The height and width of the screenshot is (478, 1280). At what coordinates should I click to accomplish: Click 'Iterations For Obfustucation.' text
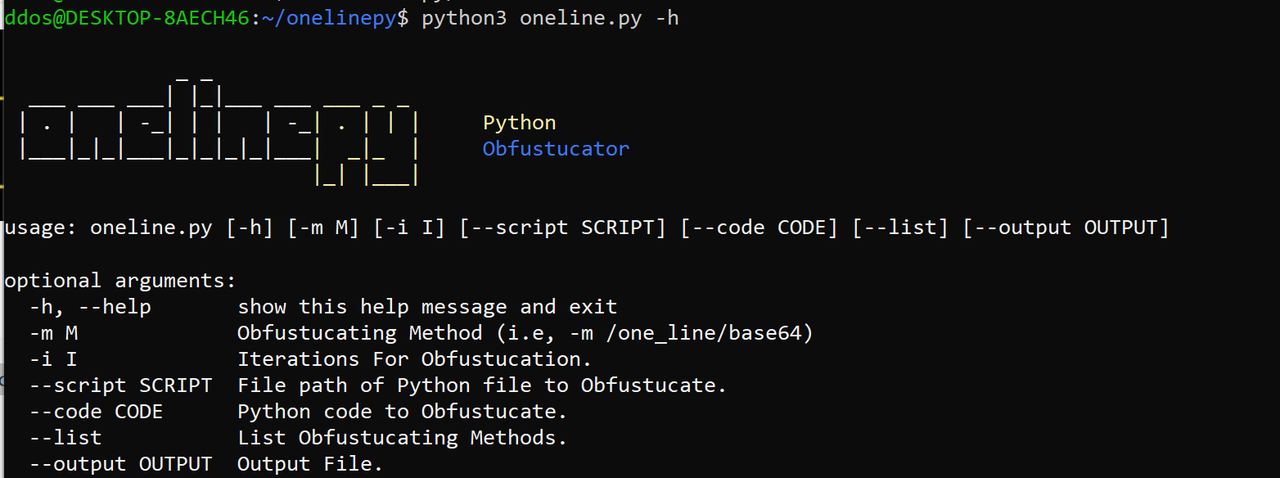414,359
